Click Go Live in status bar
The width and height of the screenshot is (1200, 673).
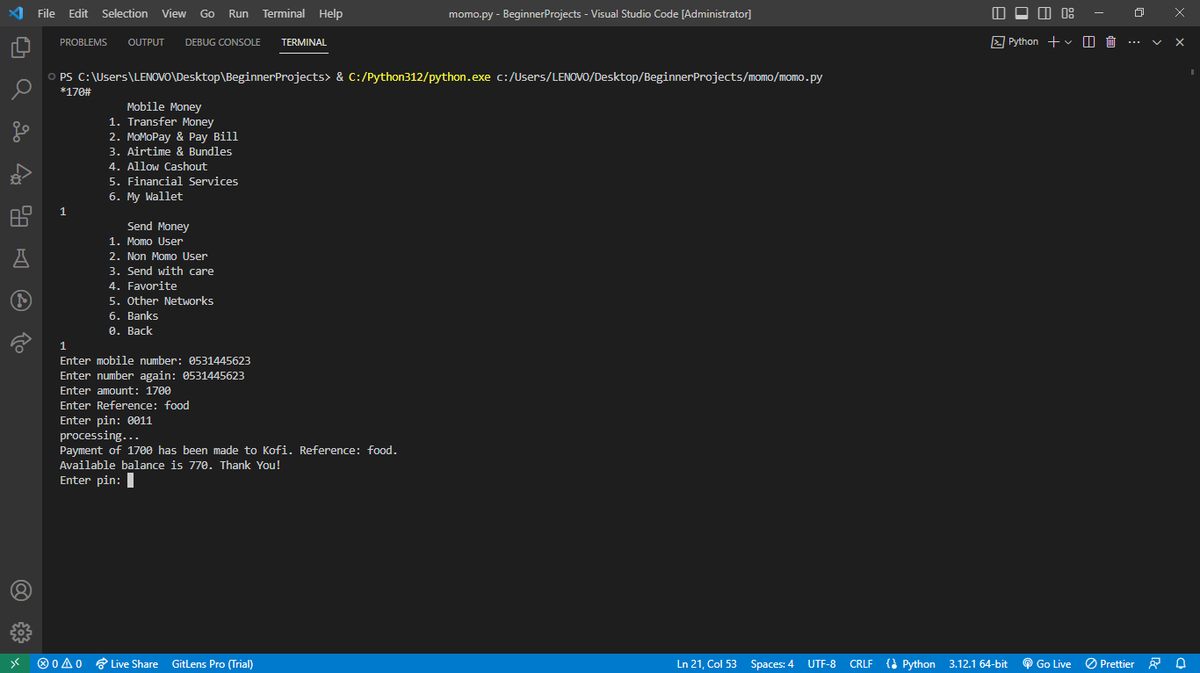(x=1045, y=663)
